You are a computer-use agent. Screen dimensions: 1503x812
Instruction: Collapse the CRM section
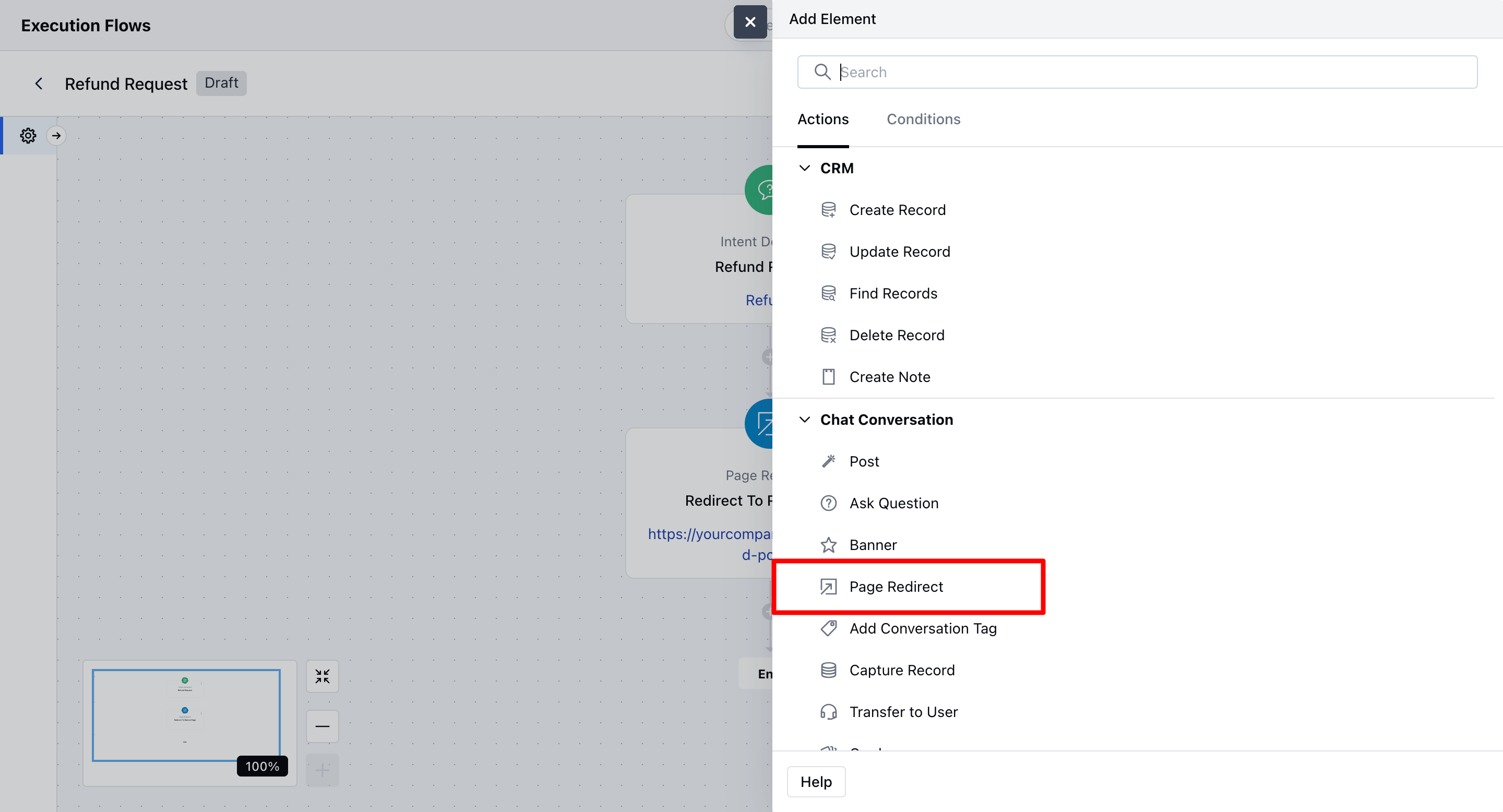click(805, 168)
